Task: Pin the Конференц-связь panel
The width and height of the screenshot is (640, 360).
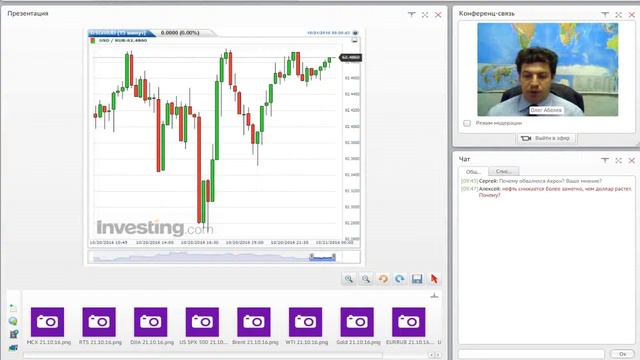Action: [605, 14]
